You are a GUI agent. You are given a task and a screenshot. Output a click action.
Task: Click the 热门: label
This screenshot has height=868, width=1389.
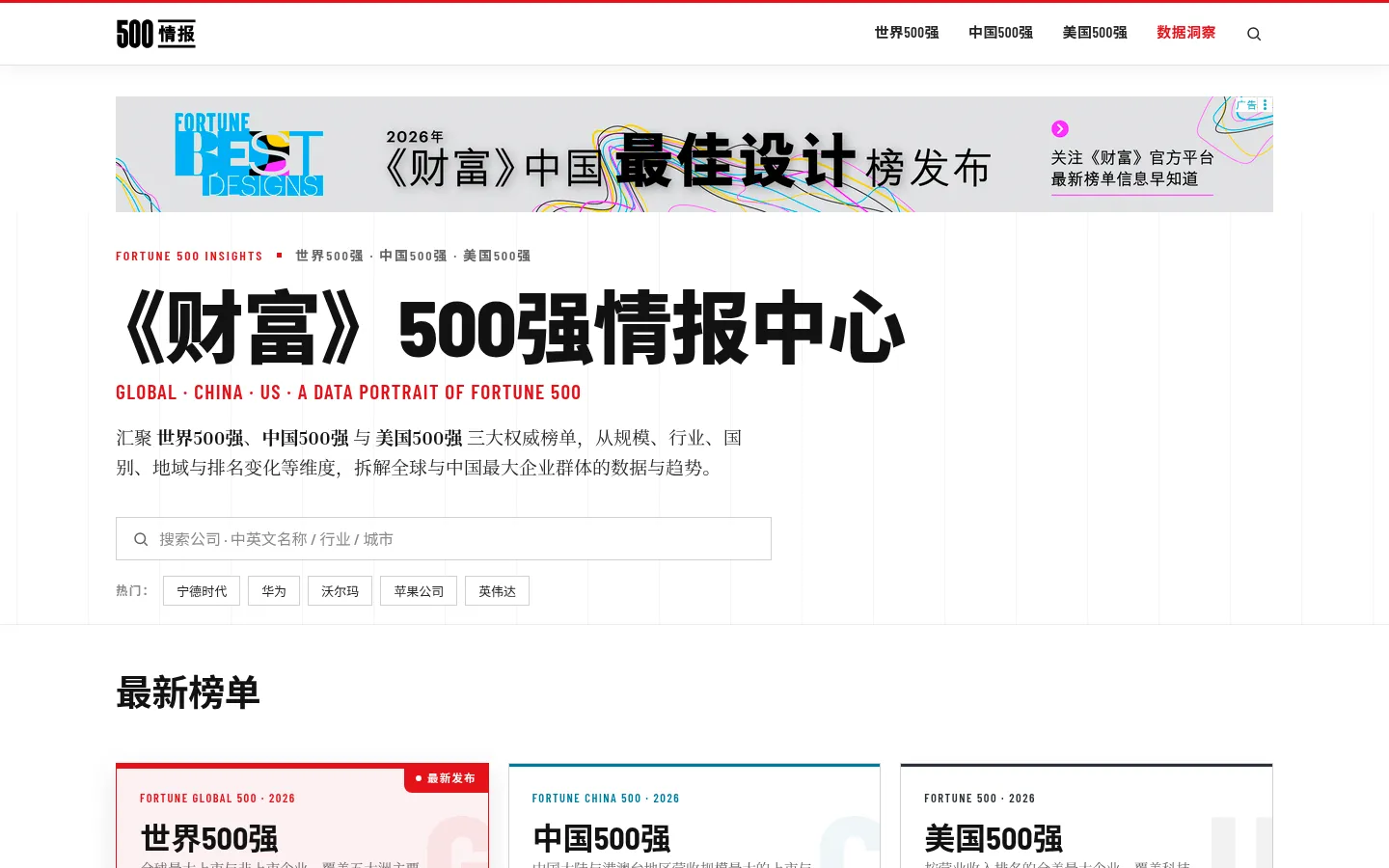click(132, 591)
